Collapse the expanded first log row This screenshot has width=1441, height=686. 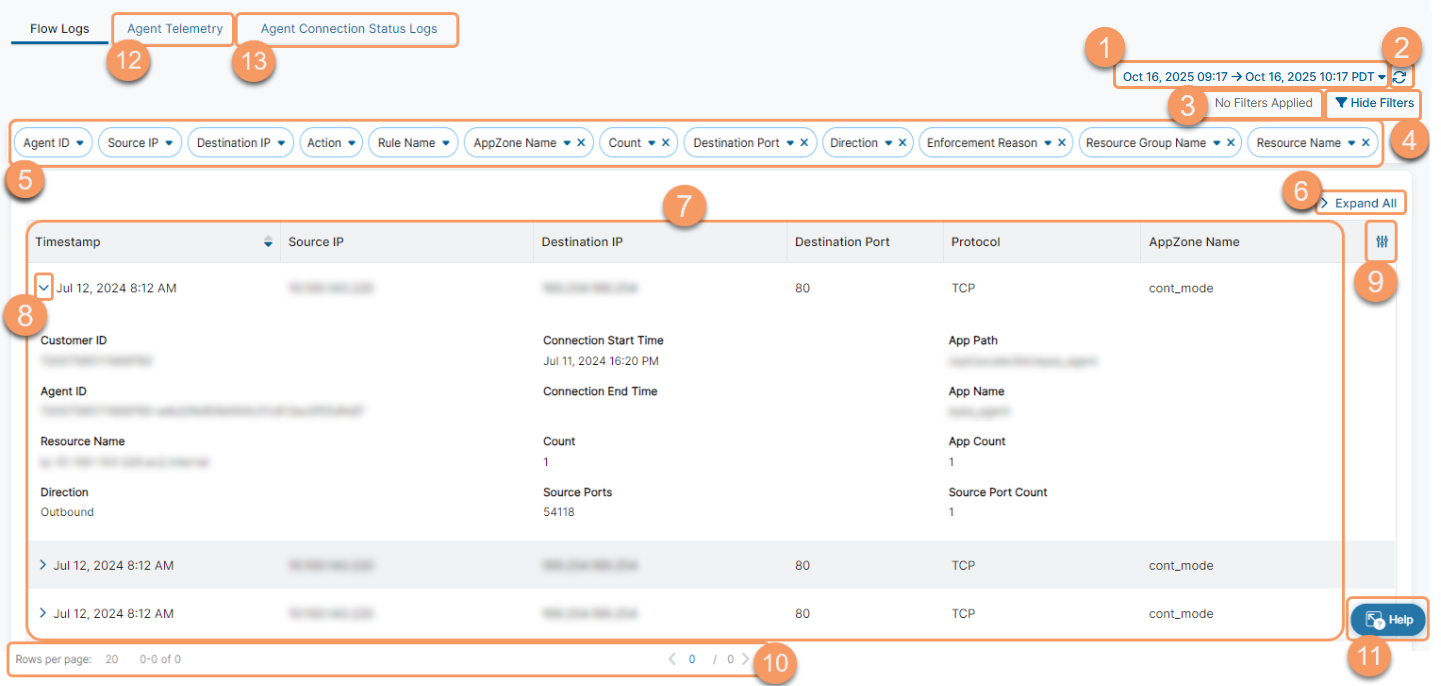pyautogui.click(x=43, y=287)
